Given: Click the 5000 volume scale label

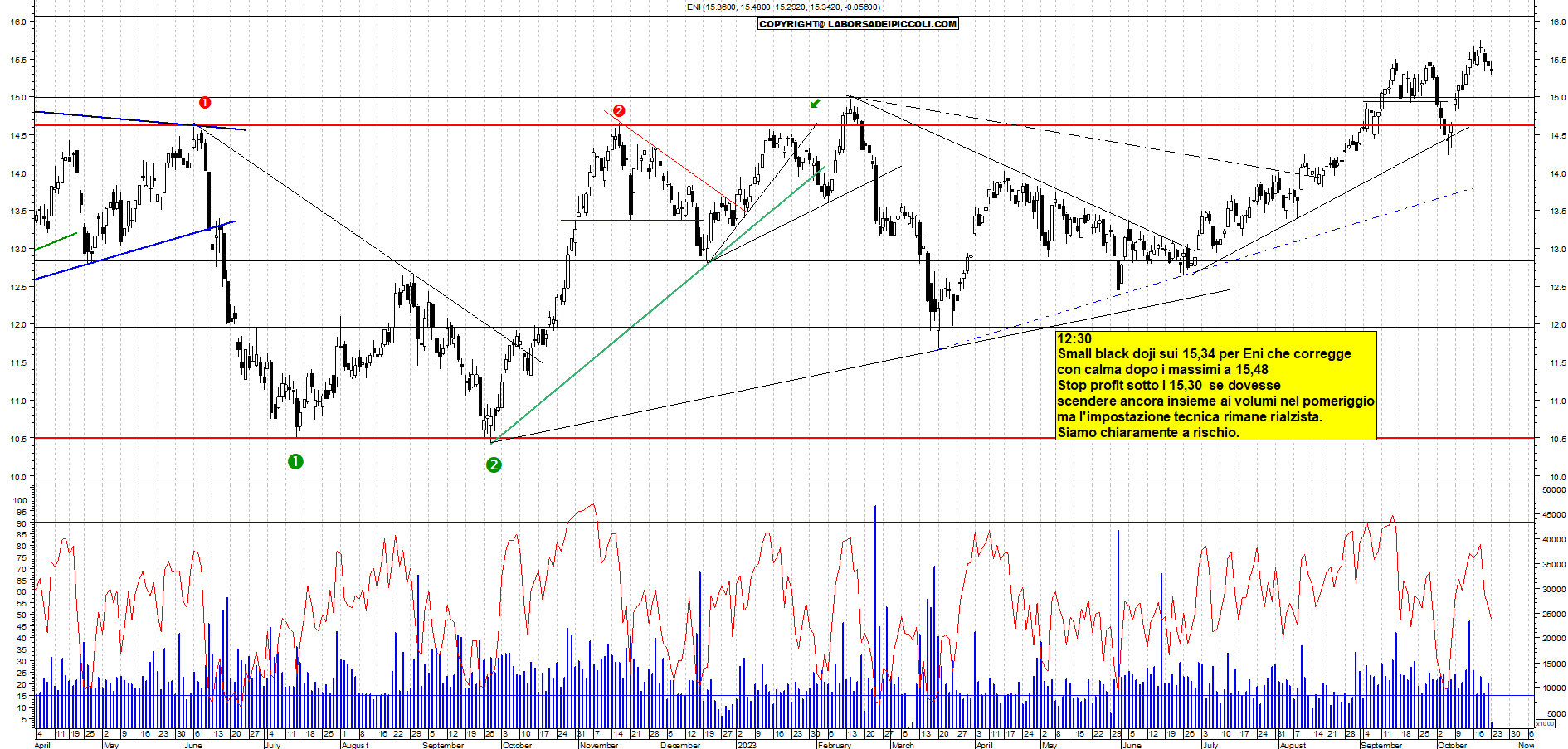Looking at the screenshot, I should click(1556, 713).
